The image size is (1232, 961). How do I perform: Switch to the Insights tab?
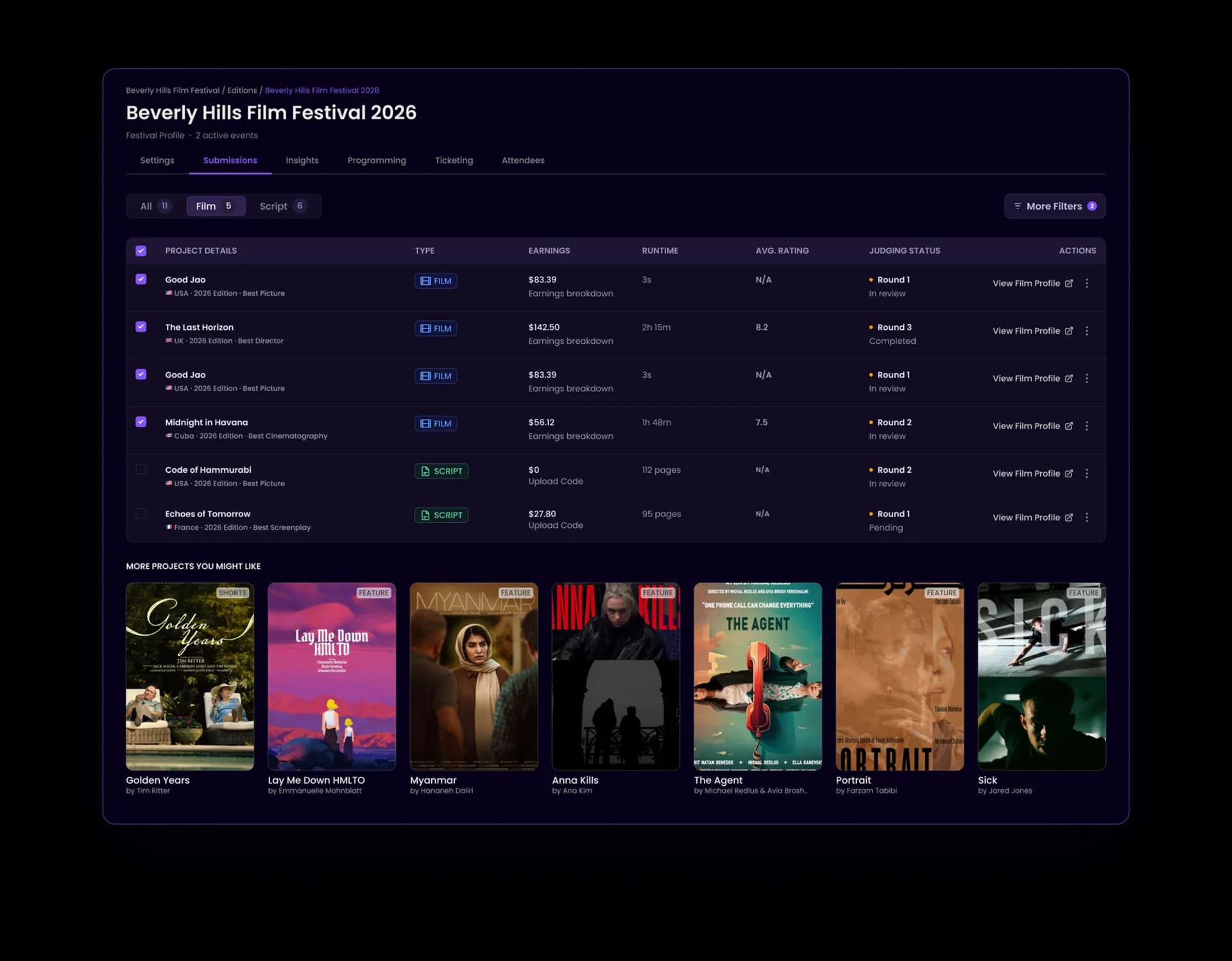point(302,160)
